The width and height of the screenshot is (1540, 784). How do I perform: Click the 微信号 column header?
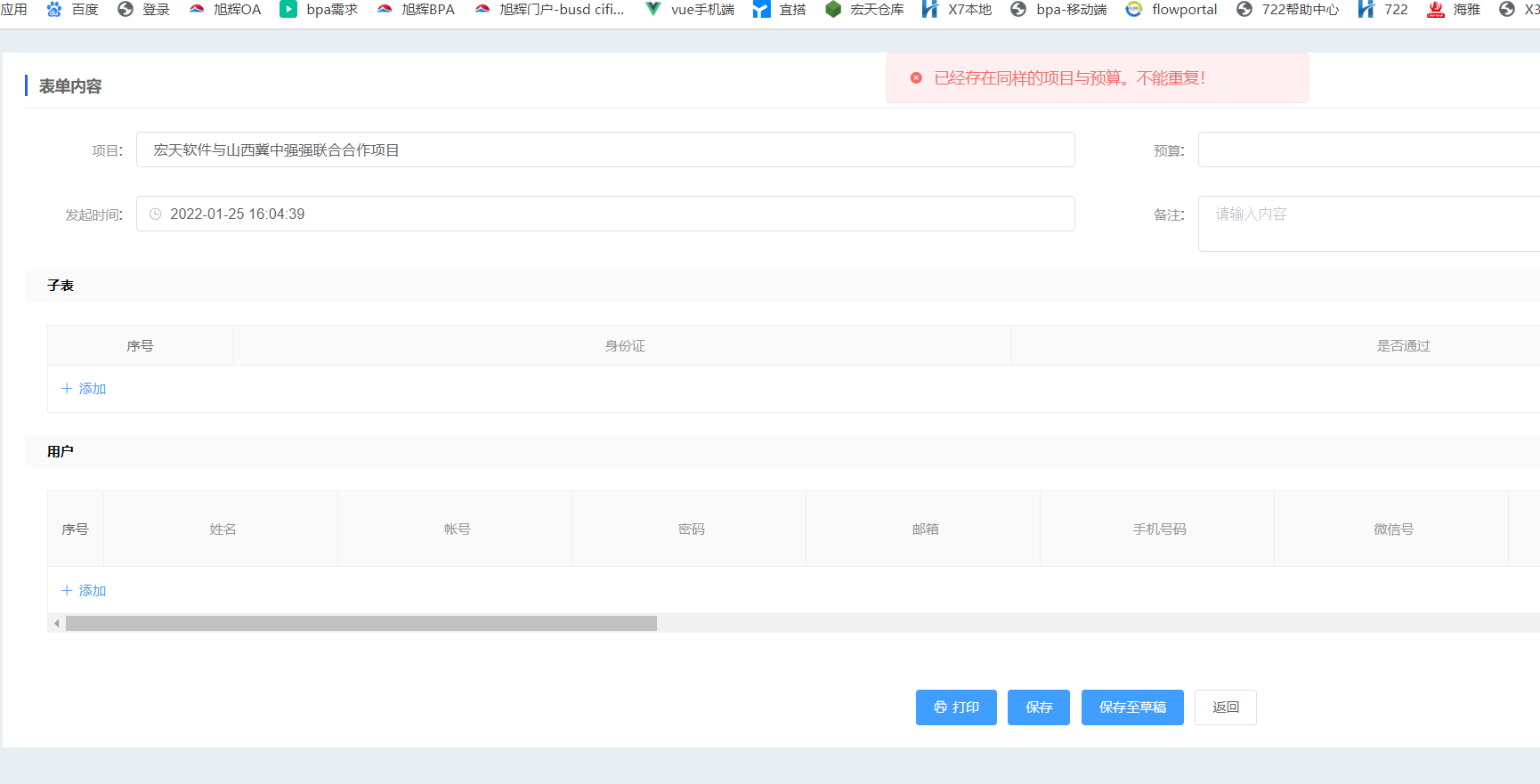[x=1393, y=529]
